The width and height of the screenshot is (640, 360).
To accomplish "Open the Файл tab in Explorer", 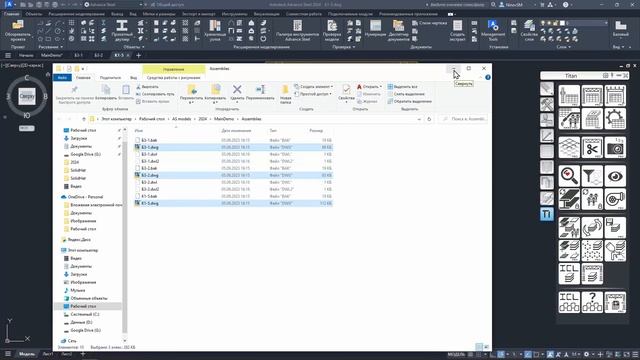I will 62,78.
